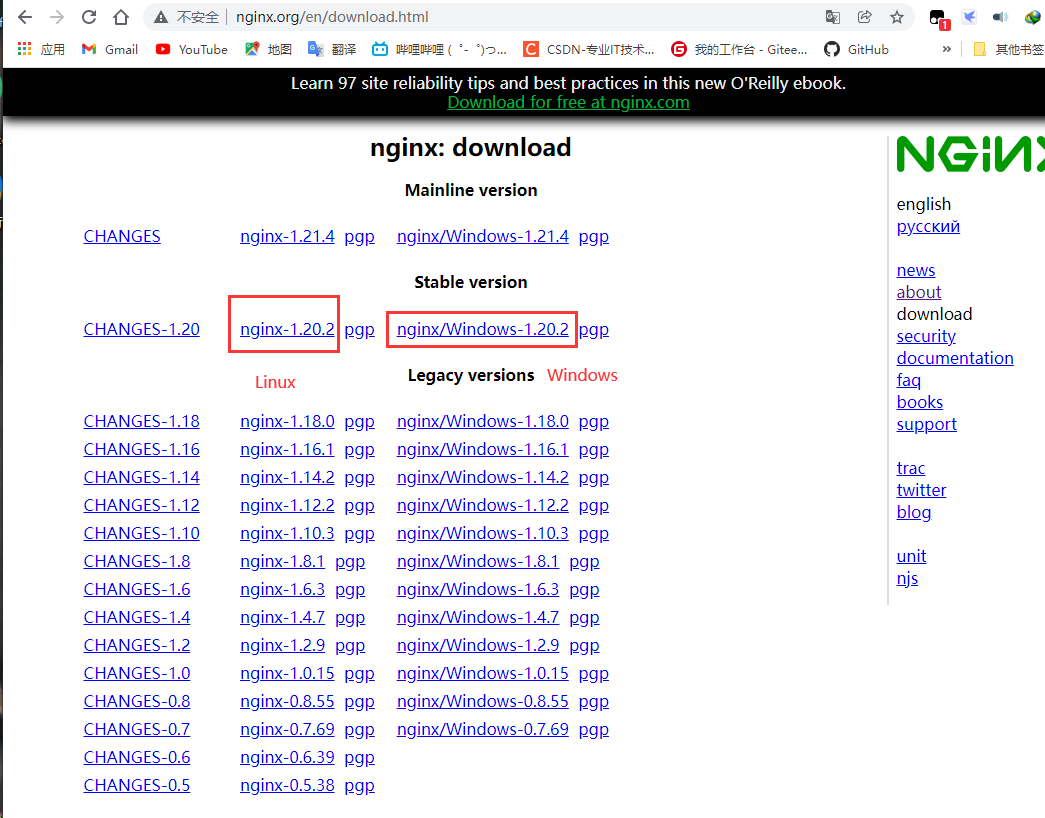Open the CSDN bookmark
1045x818 pixels.
point(589,49)
